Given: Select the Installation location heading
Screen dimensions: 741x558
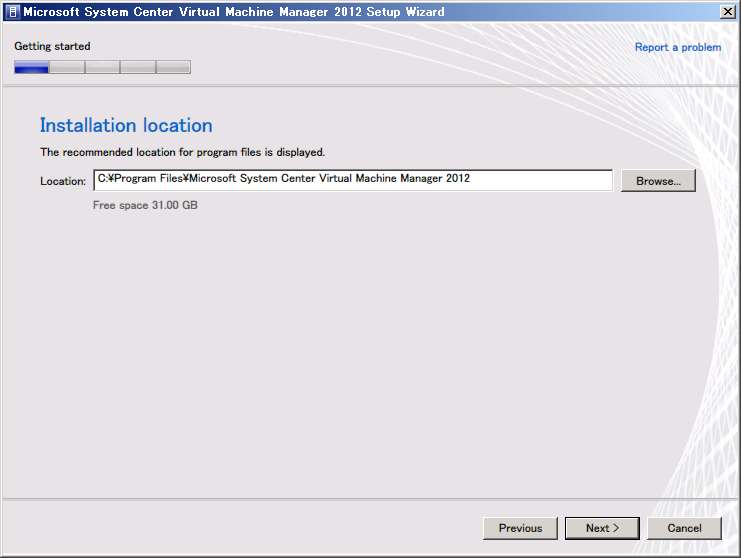Looking at the screenshot, I should [126, 126].
